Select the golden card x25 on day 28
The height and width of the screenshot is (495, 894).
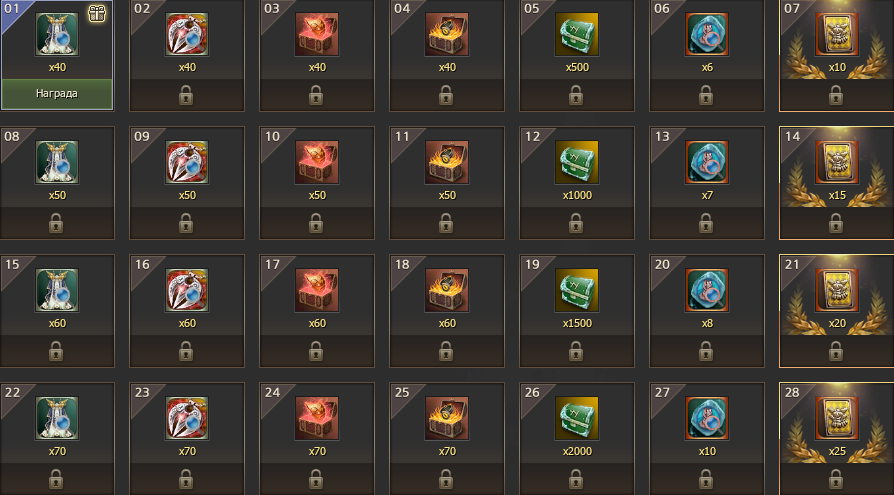point(837,418)
